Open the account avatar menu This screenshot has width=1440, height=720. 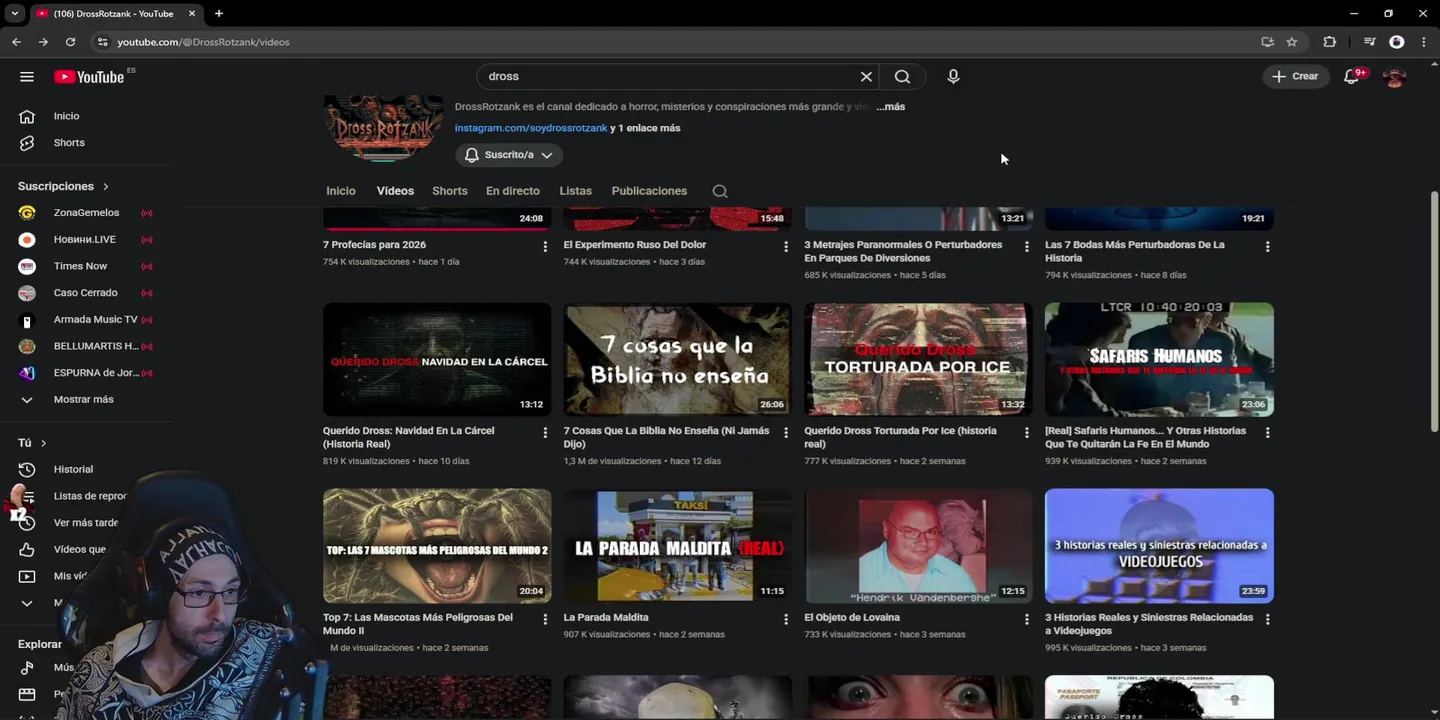click(x=1394, y=76)
